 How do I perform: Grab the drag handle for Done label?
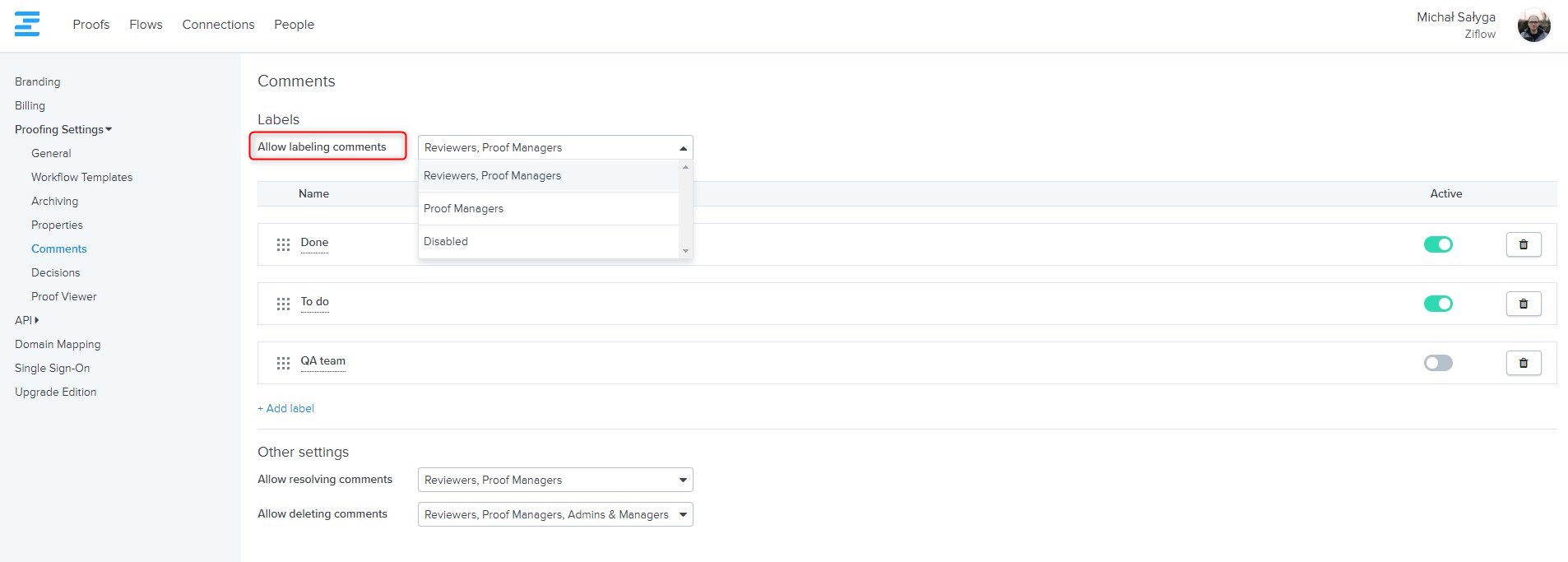coord(283,244)
